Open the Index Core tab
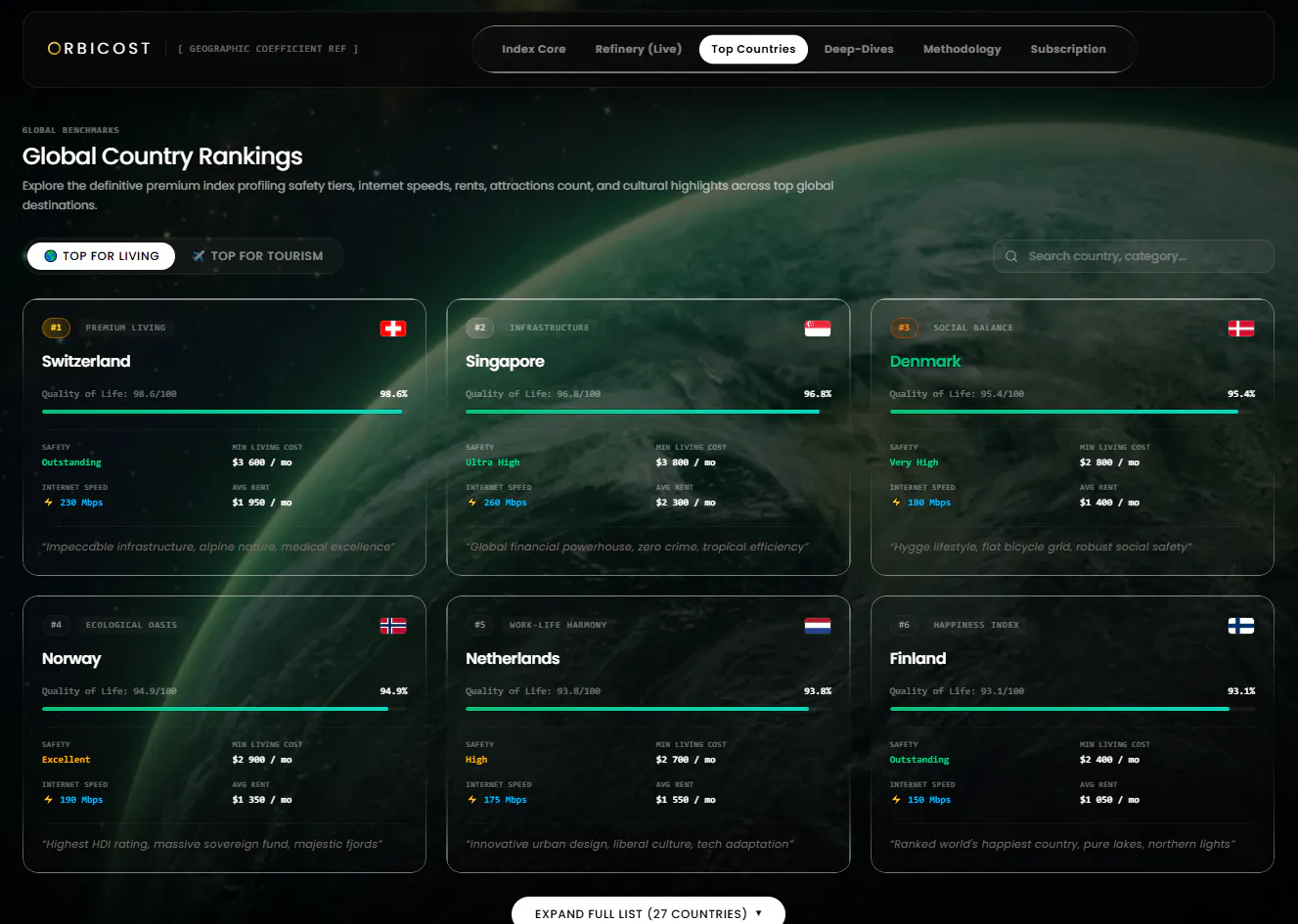The image size is (1298, 924). tap(534, 49)
